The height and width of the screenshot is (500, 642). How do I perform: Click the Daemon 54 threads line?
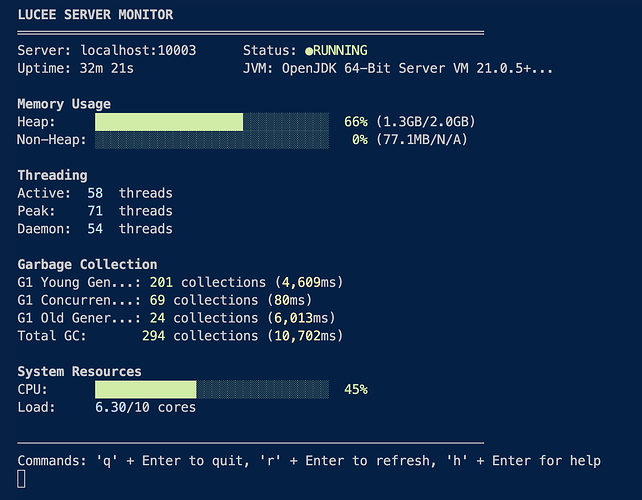[95, 229]
